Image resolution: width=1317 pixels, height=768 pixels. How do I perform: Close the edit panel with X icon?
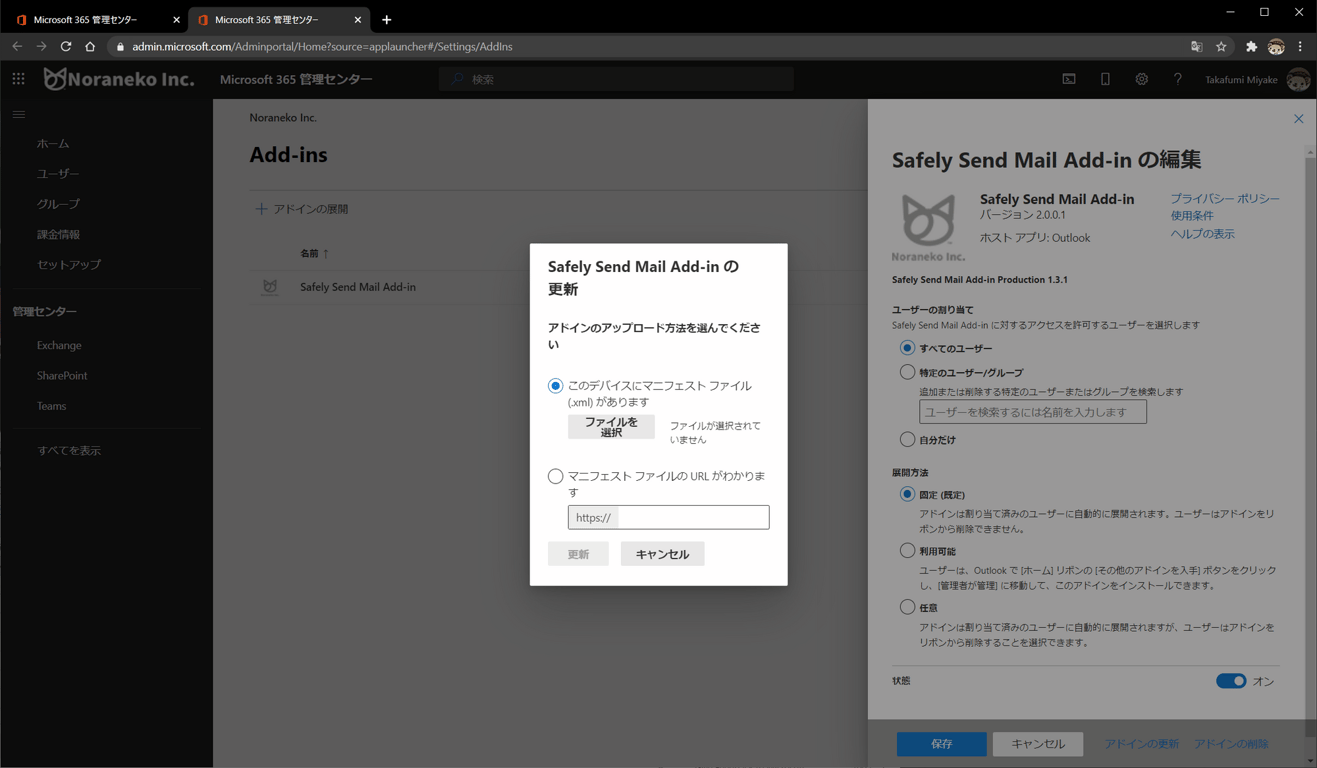(1298, 119)
